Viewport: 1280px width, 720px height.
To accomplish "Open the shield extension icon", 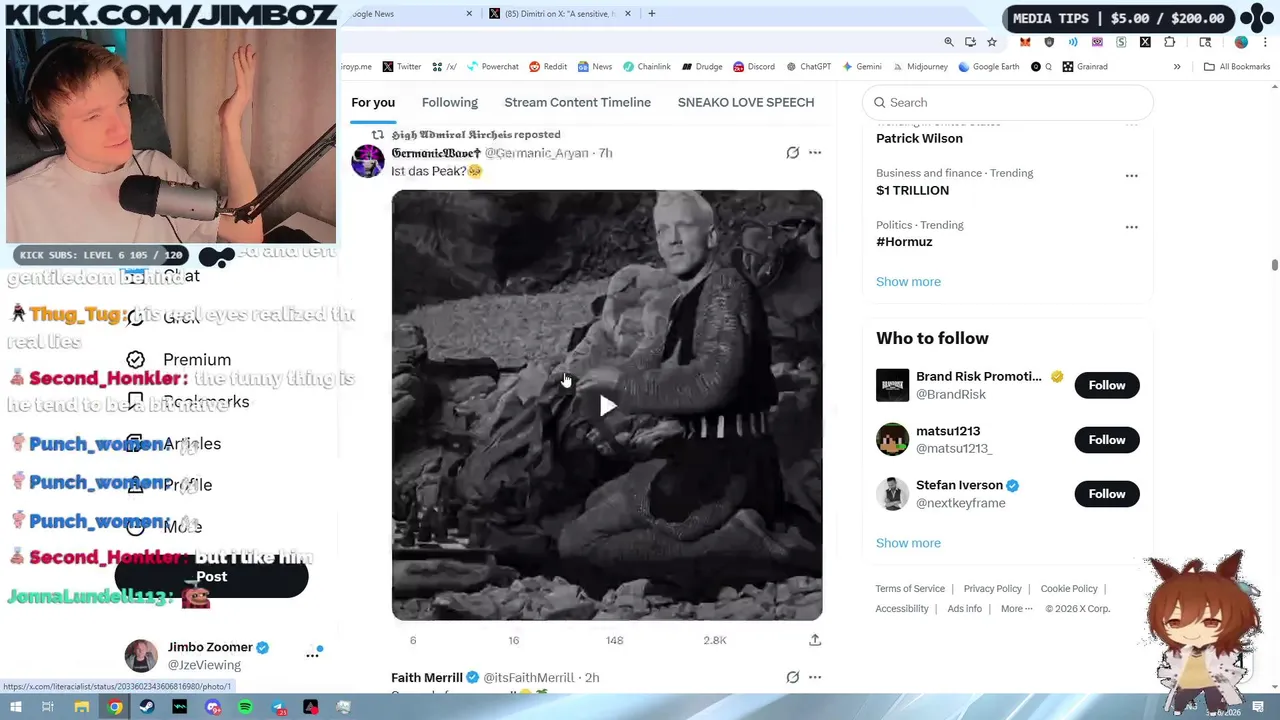I will [x=1049, y=42].
